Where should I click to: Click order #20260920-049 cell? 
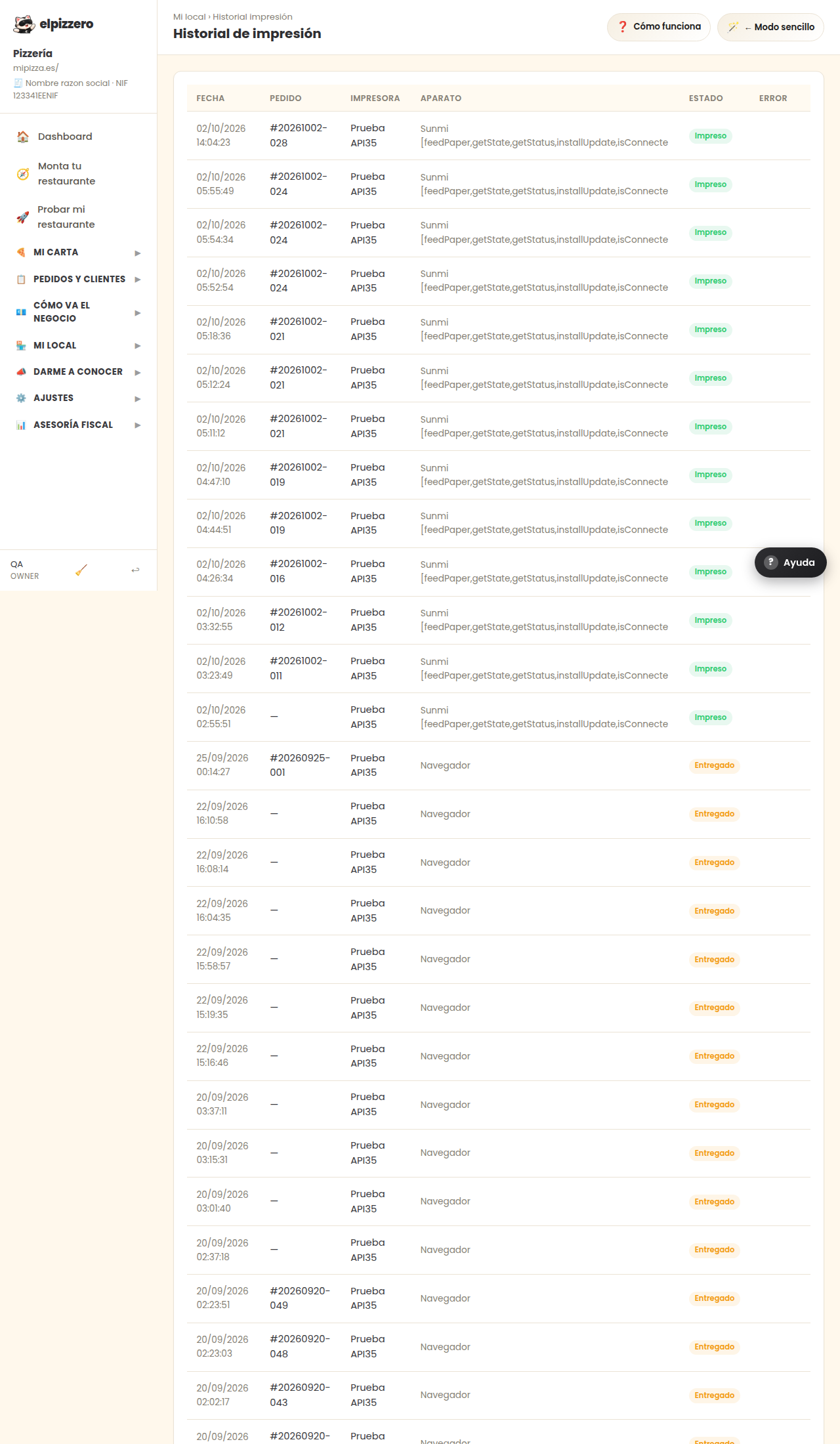click(x=300, y=1298)
